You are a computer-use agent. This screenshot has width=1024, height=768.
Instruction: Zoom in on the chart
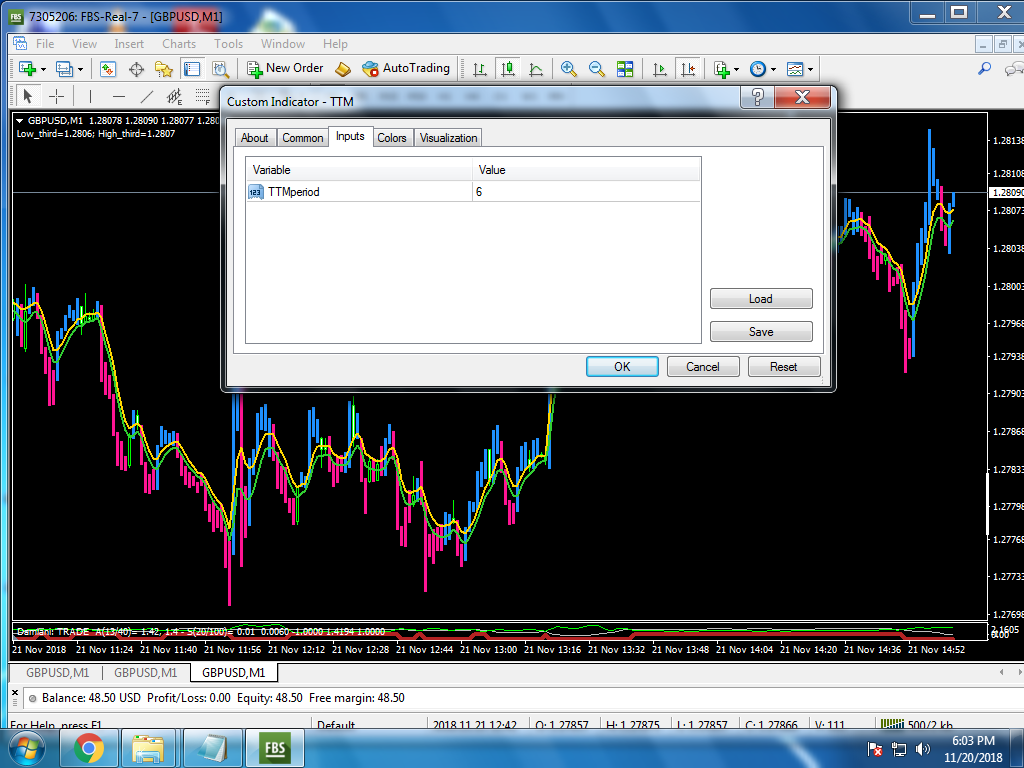[568, 69]
